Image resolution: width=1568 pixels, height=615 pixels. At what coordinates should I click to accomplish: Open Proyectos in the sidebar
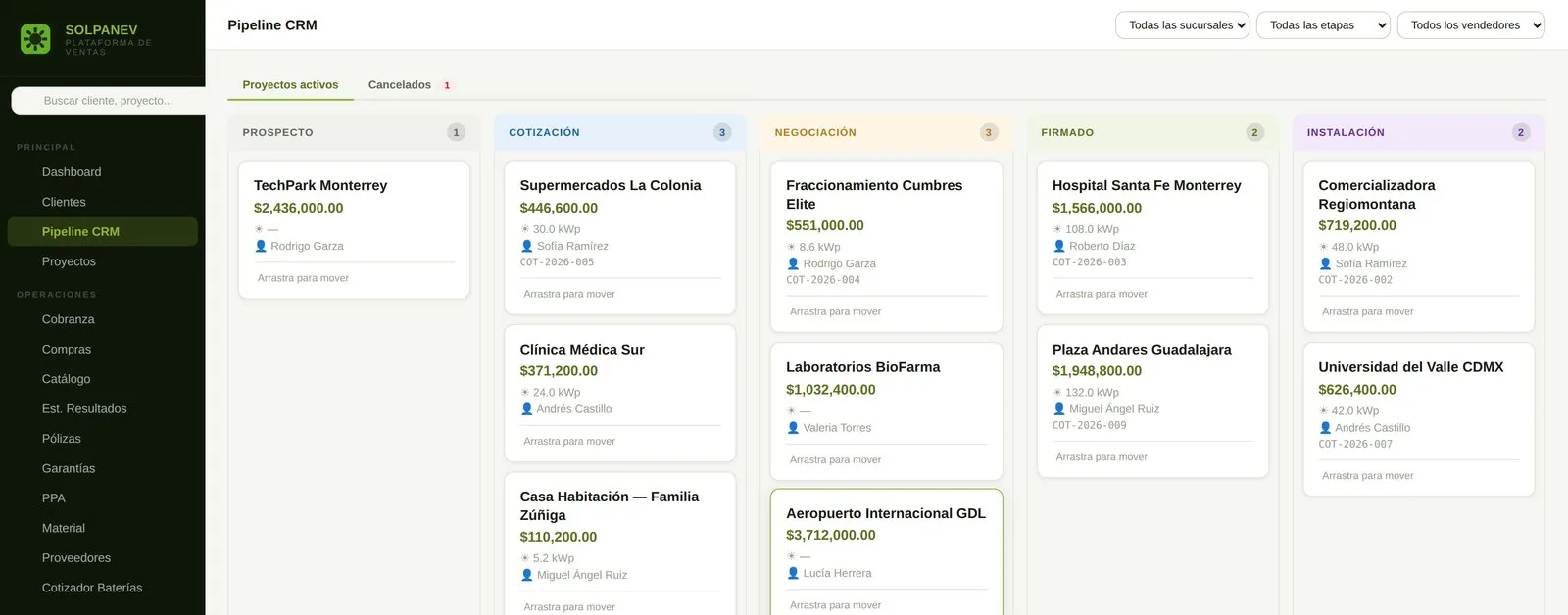[102, 261]
